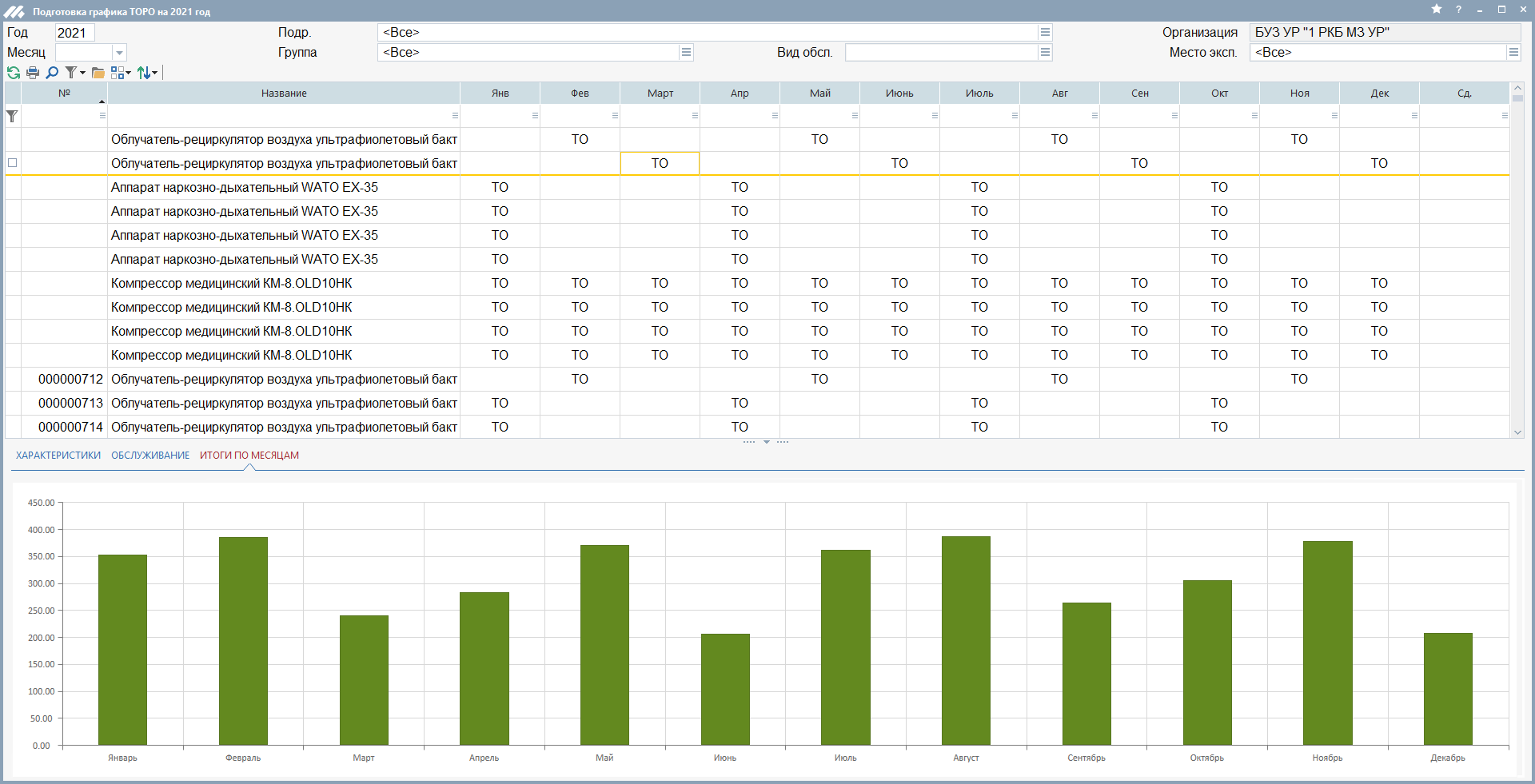1535x784 pixels.
Task: Click the star favorite icon in title bar
Action: point(1437,9)
